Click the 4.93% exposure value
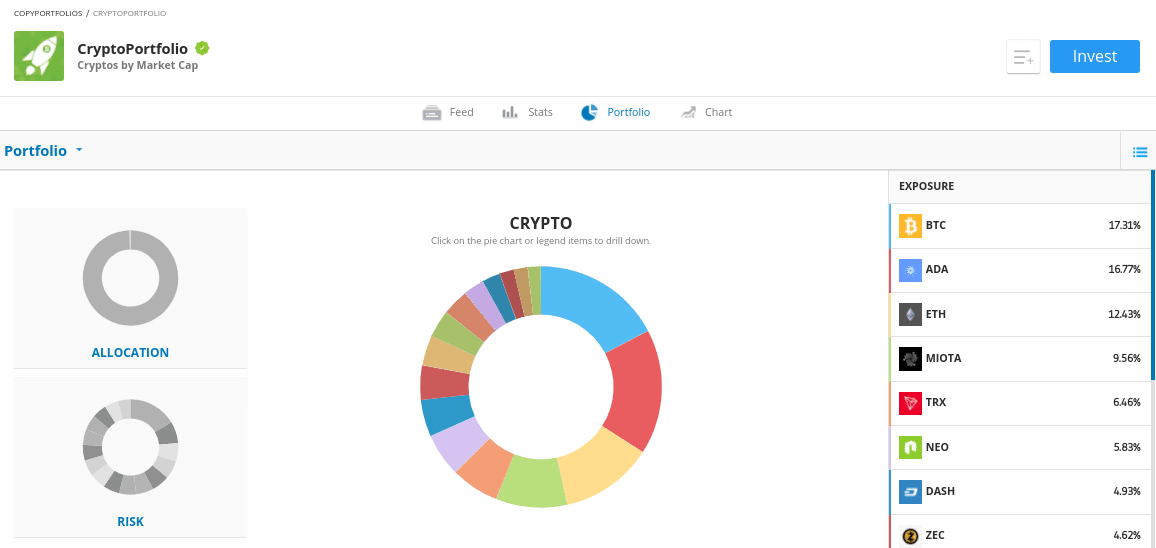Viewport: 1156px width, 548px height. coord(1127,490)
